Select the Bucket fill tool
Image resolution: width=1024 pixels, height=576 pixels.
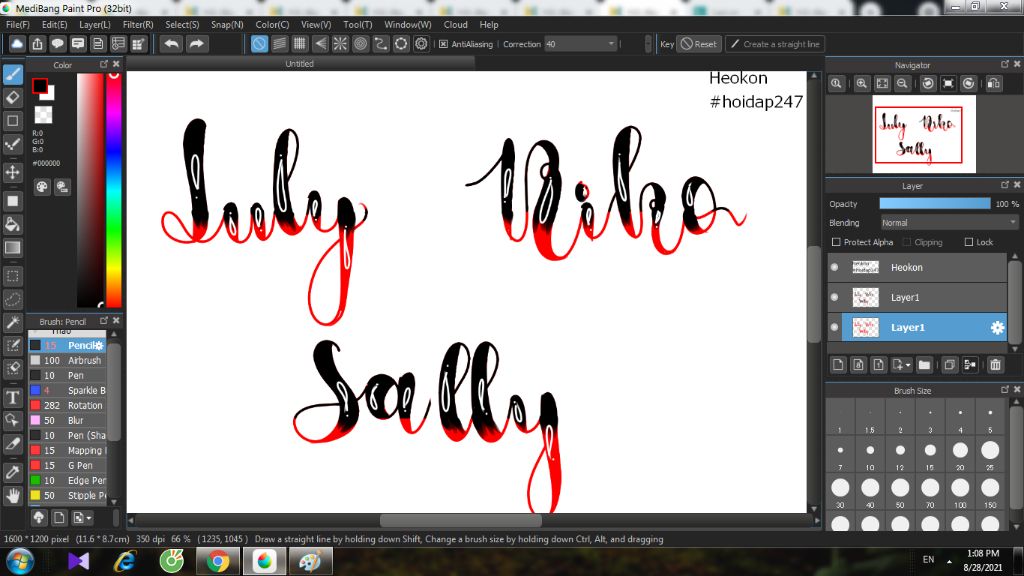pyautogui.click(x=12, y=225)
